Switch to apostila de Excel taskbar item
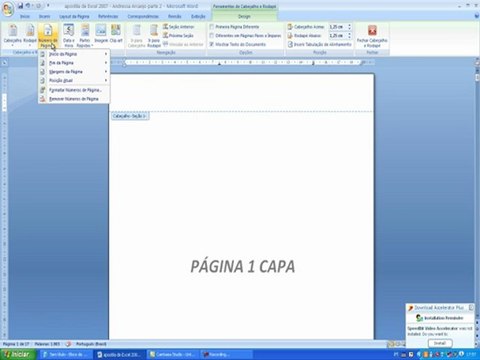 (x=120, y=354)
